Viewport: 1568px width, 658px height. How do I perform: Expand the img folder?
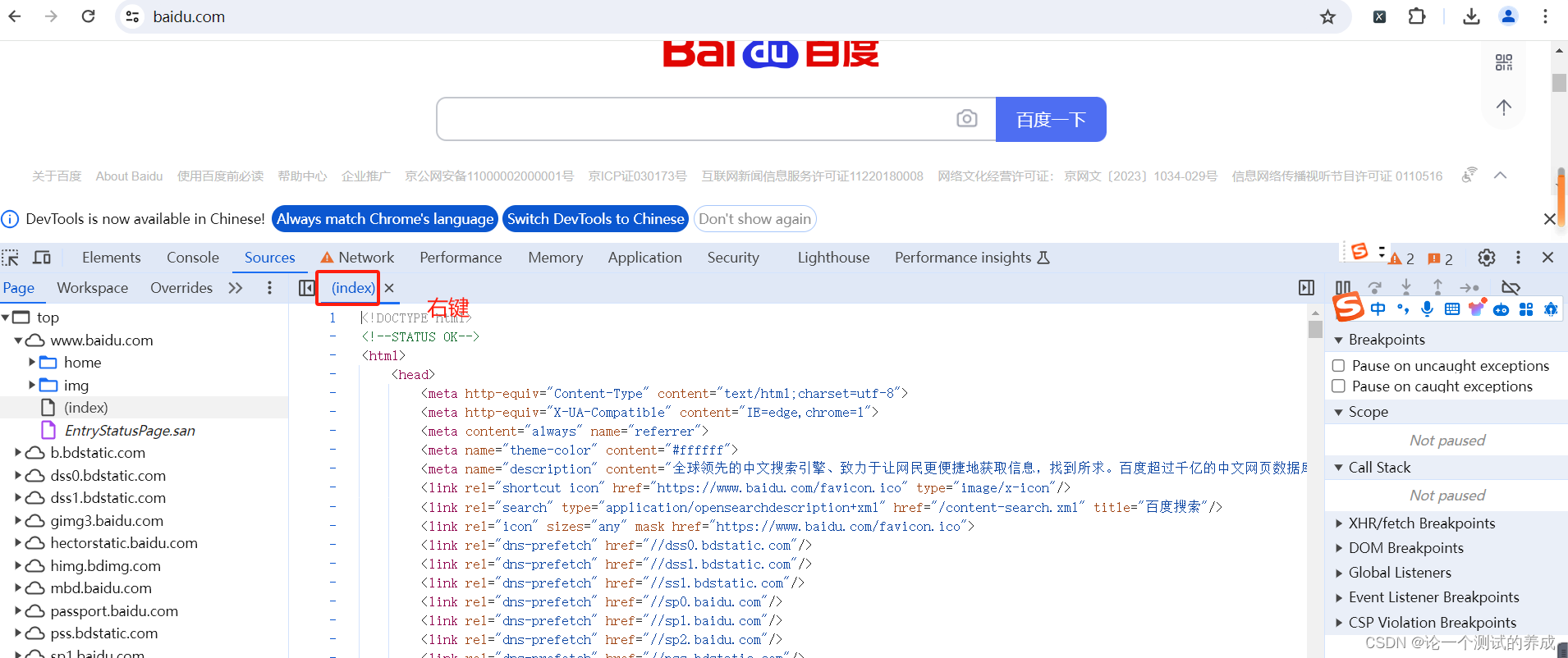tap(32, 385)
